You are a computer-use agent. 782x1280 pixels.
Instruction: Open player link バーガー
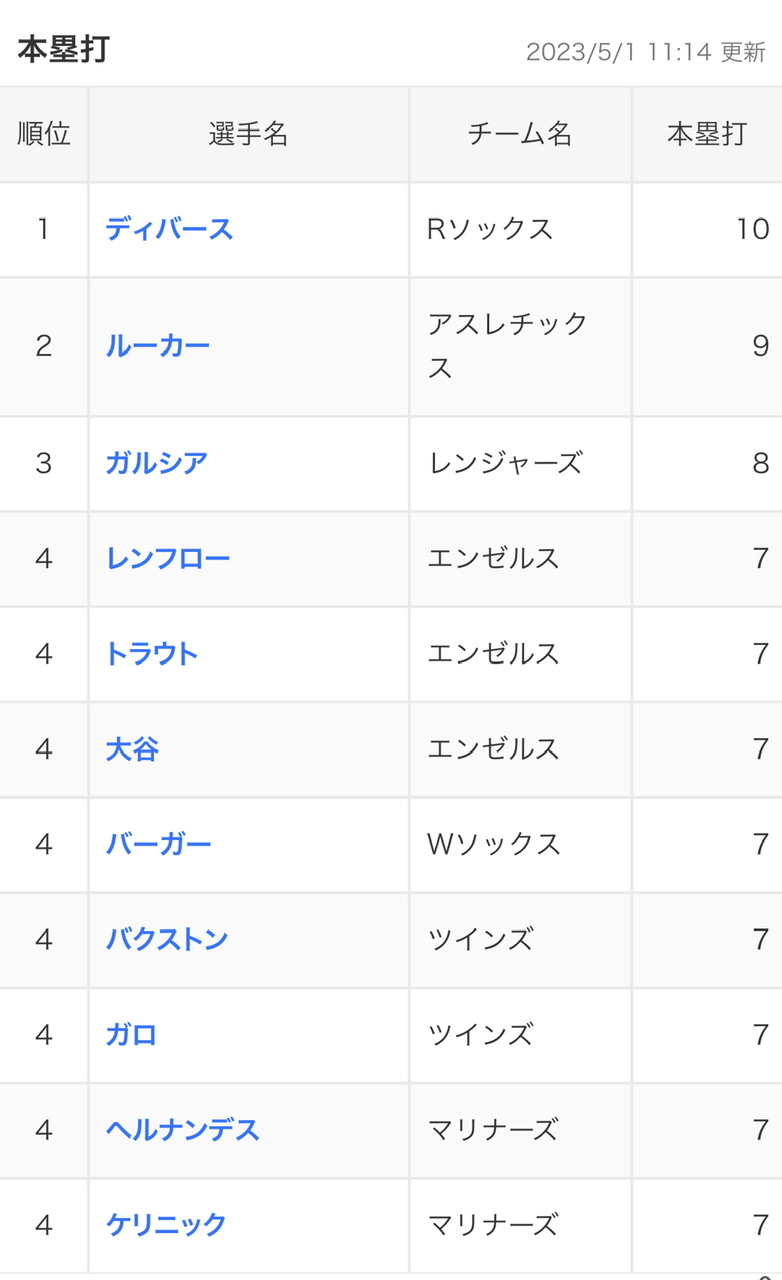pos(159,844)
